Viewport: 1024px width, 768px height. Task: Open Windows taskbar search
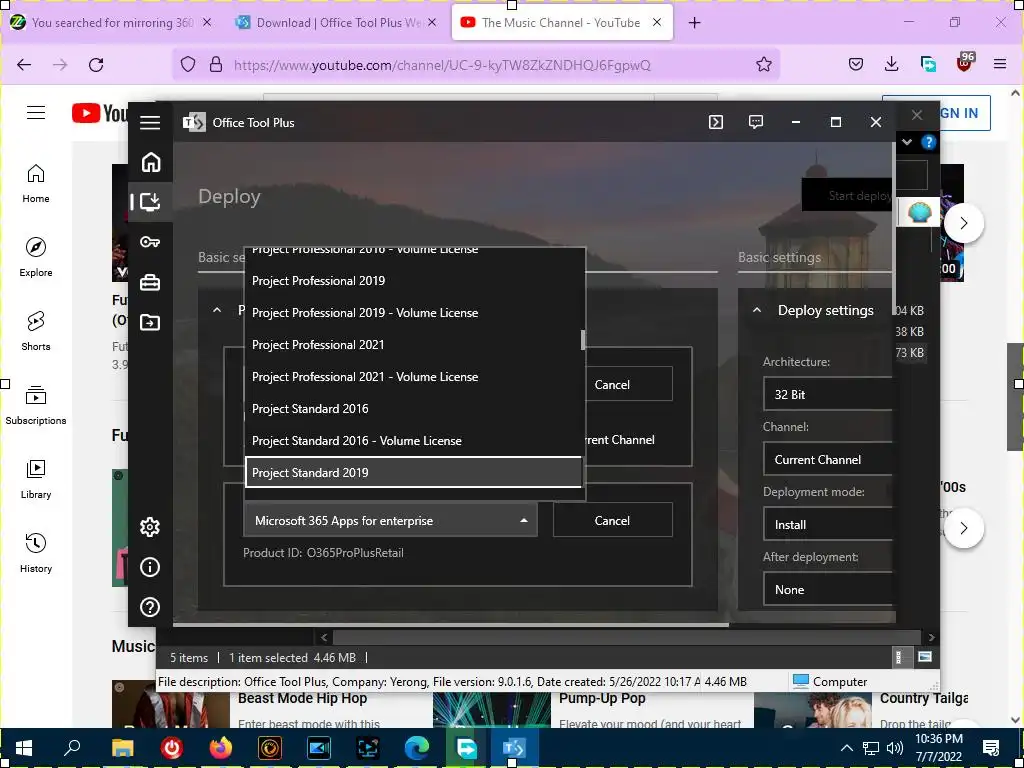click(x=72, y=748)
